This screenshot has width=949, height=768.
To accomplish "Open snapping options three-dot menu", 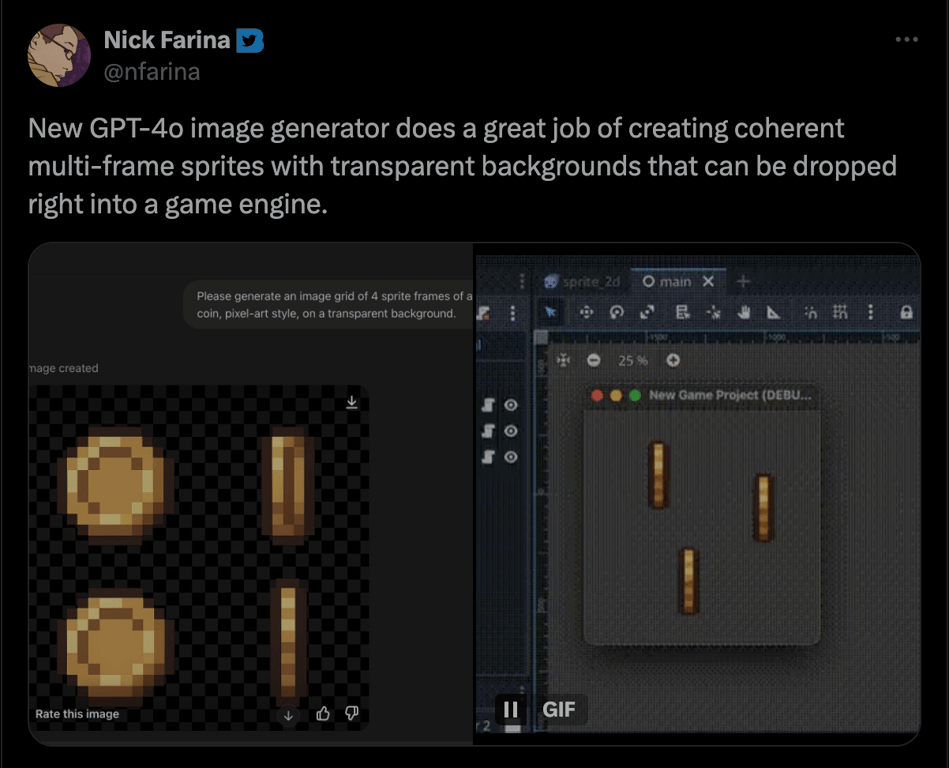I will tap(870, 312).
